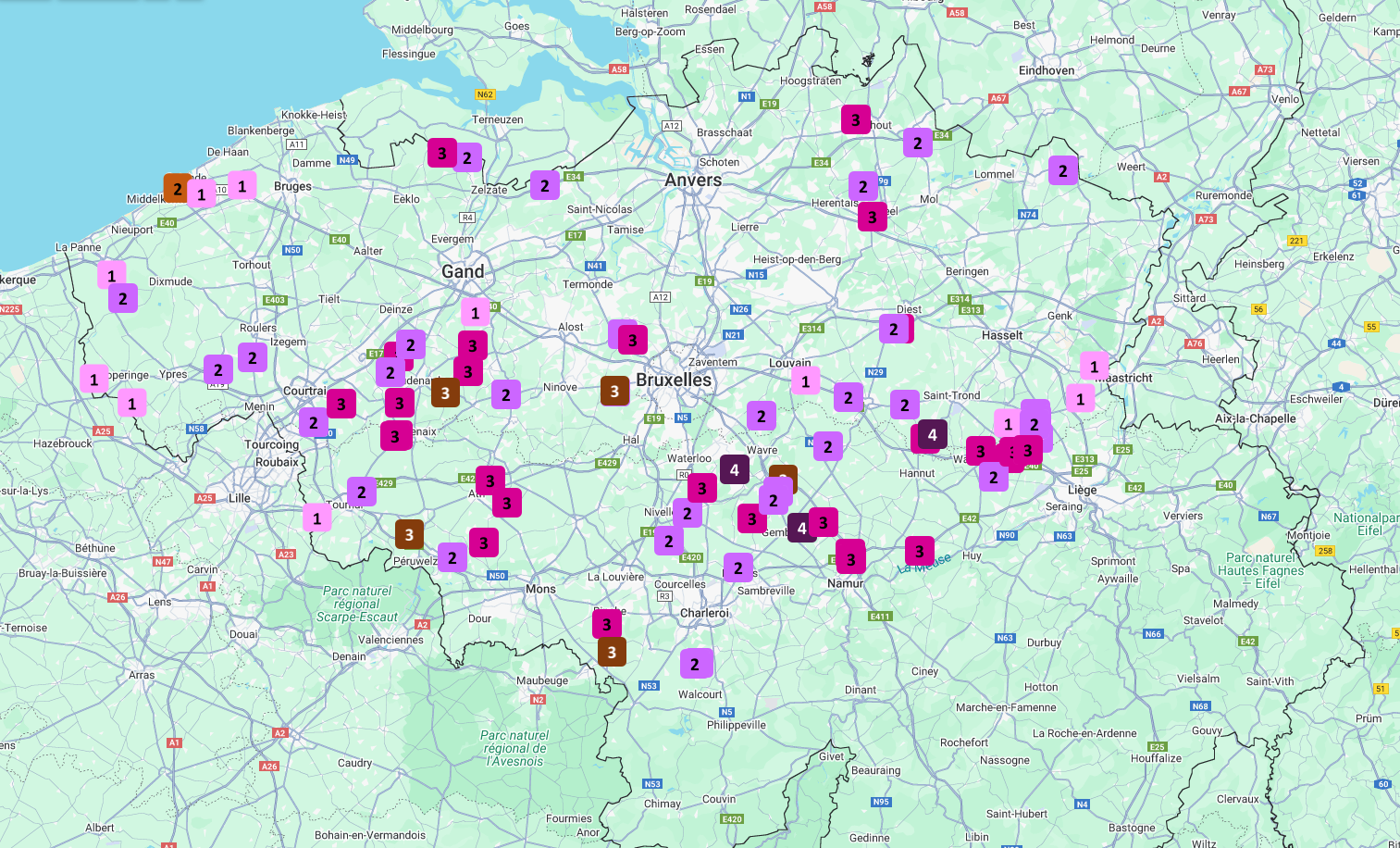This screenshot has height=848, width=1400.
Task: Click the Anvers city label
Action: tap(692, 180)
